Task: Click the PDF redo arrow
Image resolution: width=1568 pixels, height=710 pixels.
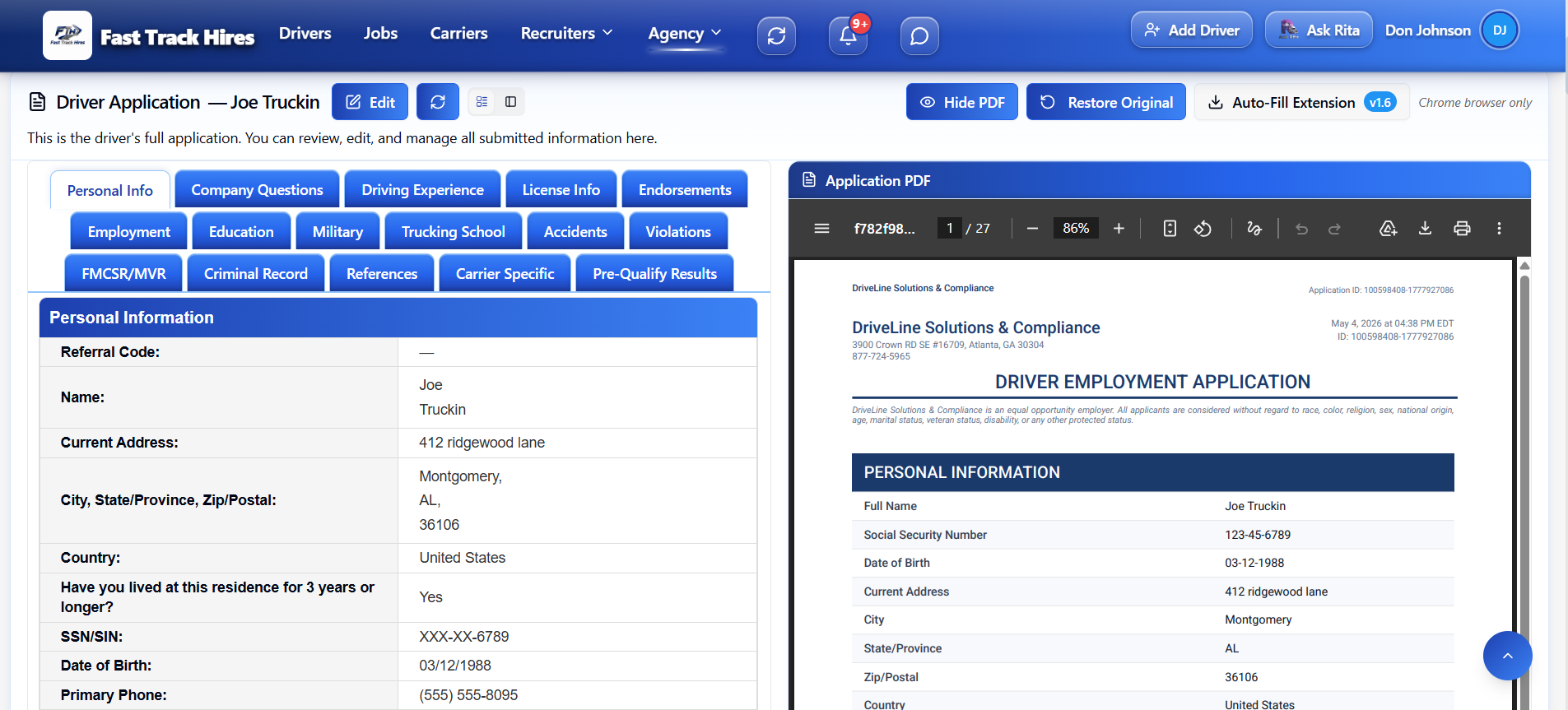Action: tap(1334, 228)
